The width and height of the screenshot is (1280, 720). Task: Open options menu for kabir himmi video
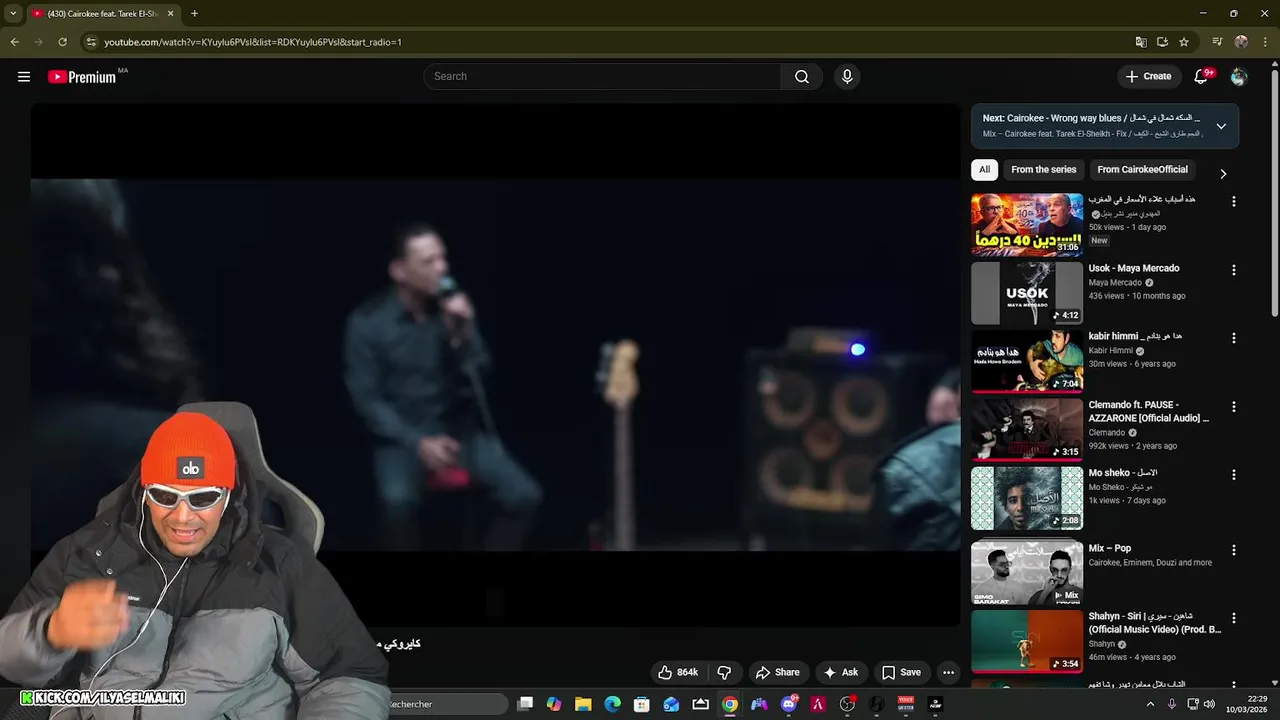[x=1233, y=338]
